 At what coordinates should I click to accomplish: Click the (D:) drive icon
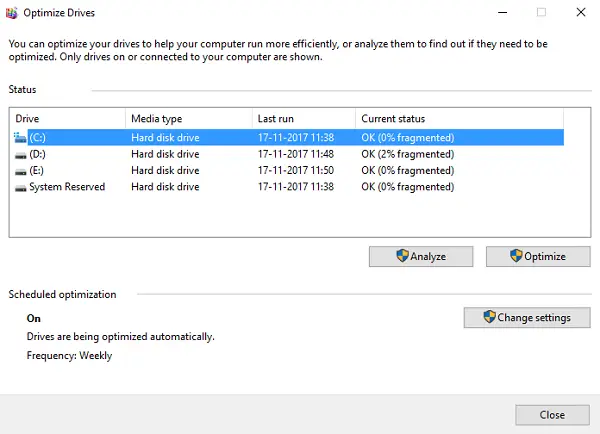coord(21,155)
